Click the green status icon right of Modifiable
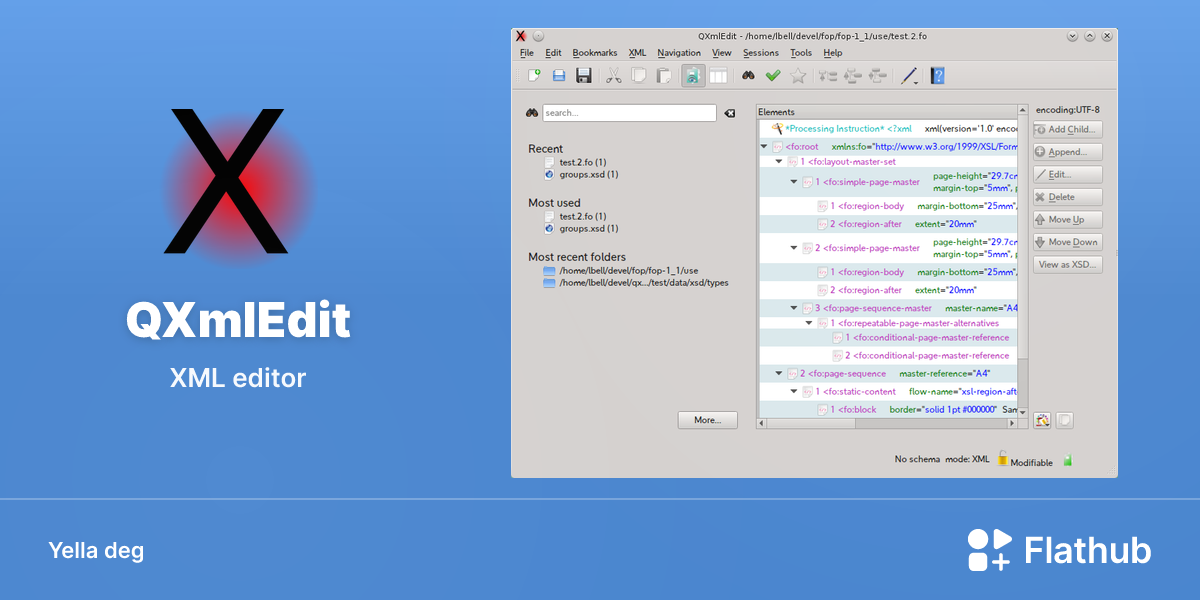Viewport: 1200px width, 600px height. click(x=1068, y=460)
